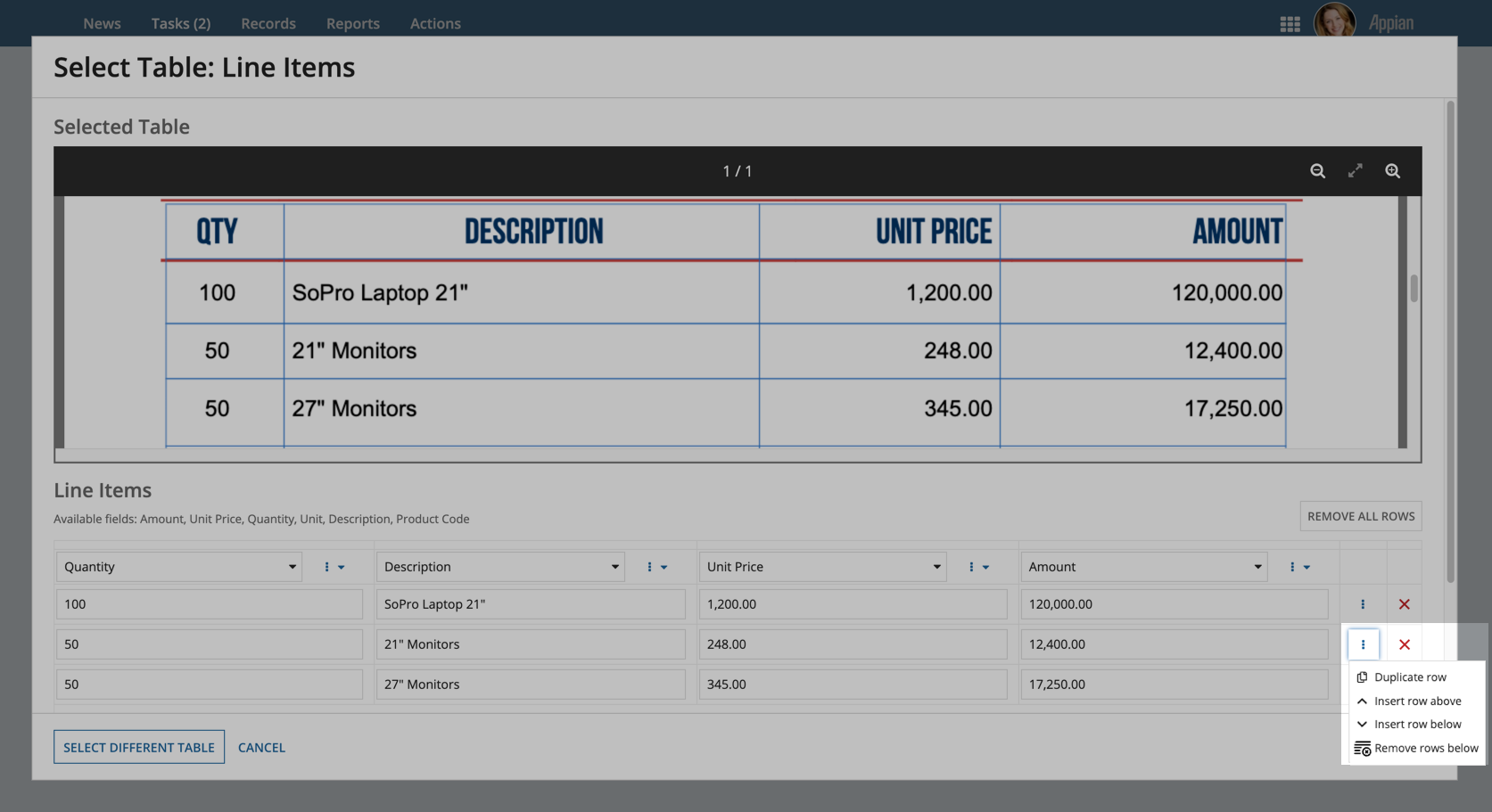Edit quantity field in 27" Monitors row
This screenshot has width=1492, height=812.
[x=210, y=685]
